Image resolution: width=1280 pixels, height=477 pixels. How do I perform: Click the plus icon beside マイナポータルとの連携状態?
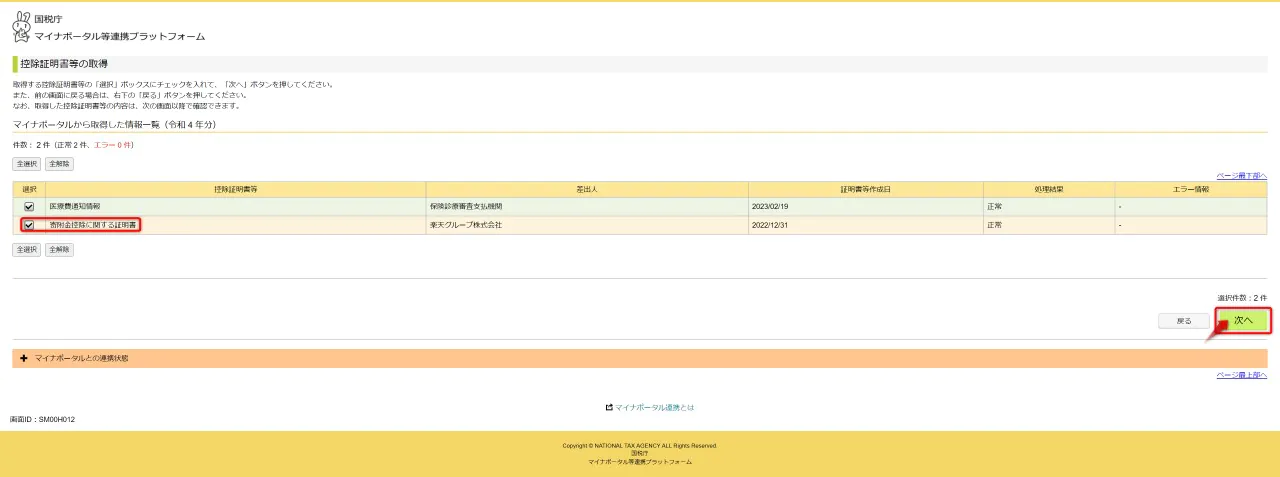click(23, 358)
